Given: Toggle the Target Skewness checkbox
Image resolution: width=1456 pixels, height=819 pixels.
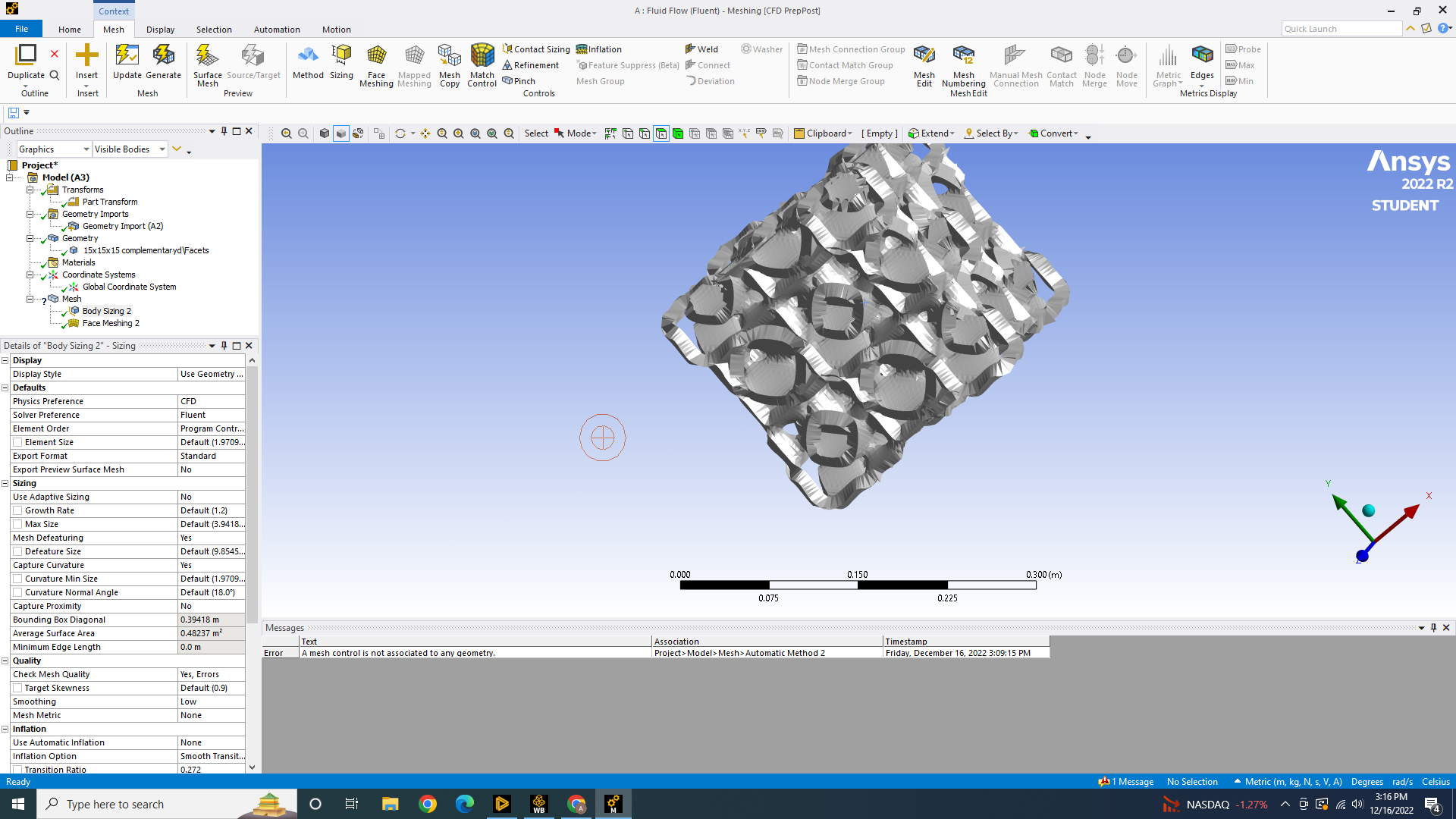Looking at the screenshot, I should tap(17, 688).
